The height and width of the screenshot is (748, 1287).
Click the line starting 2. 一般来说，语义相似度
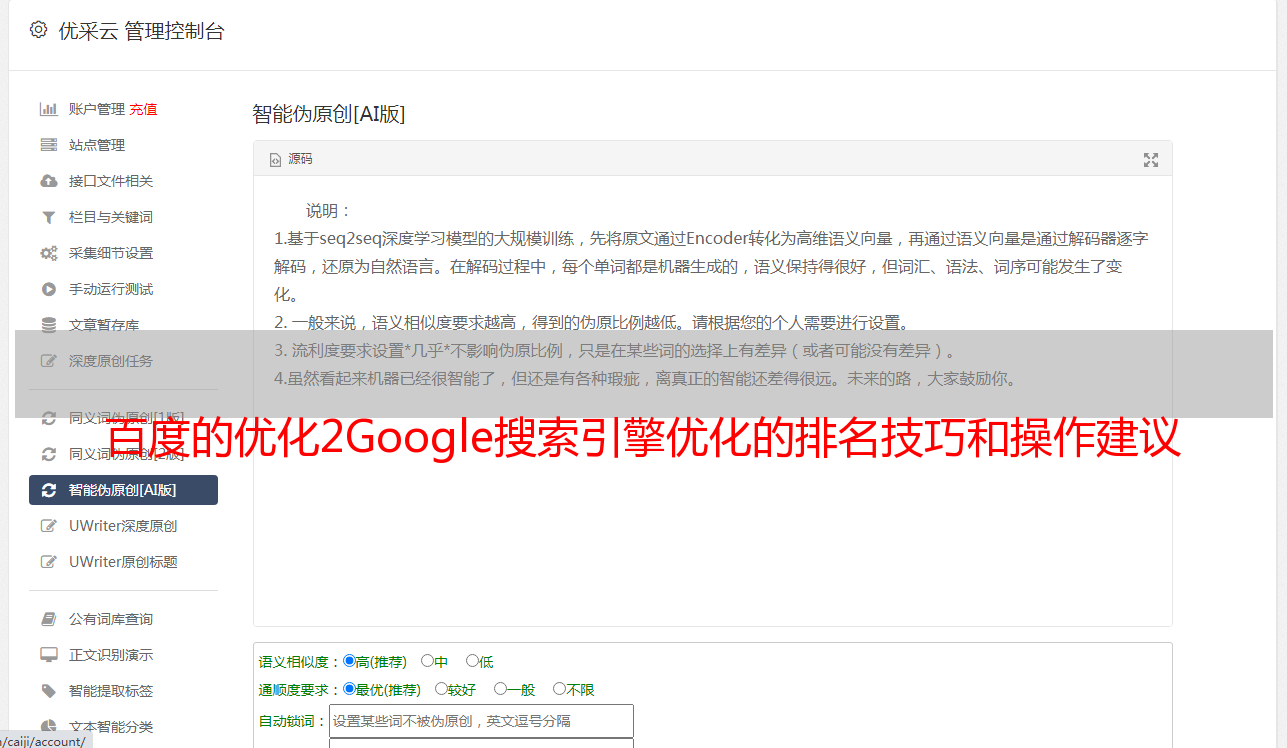point(592,323)
